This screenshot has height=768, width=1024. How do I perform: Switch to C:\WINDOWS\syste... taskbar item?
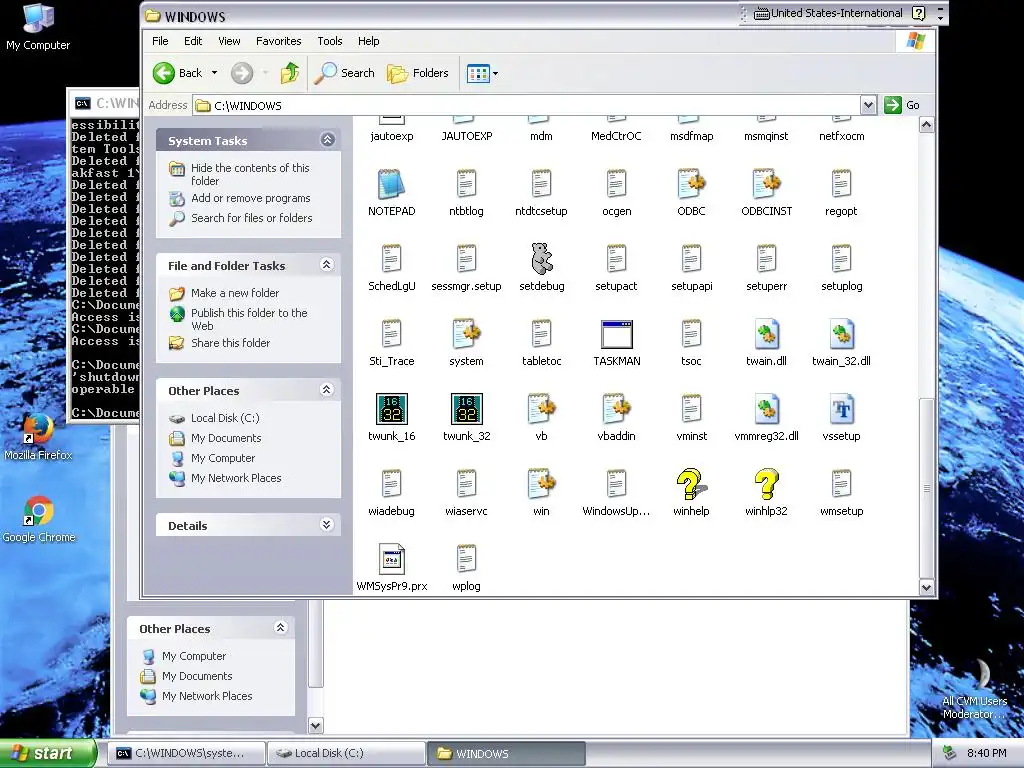pos(186,754)
